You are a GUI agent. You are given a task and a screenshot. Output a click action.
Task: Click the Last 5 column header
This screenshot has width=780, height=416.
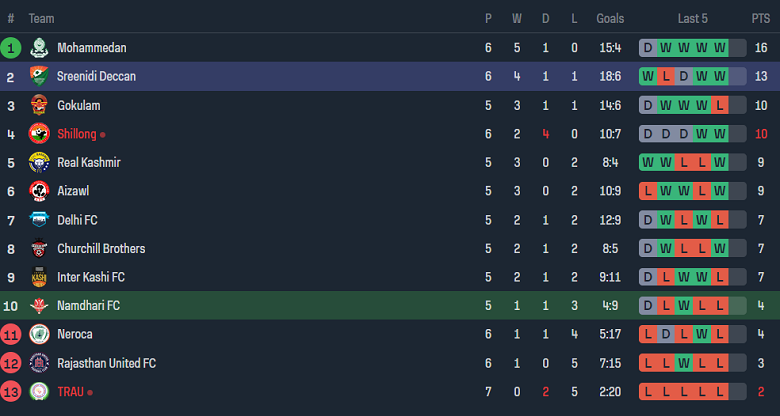click(693, 19)
